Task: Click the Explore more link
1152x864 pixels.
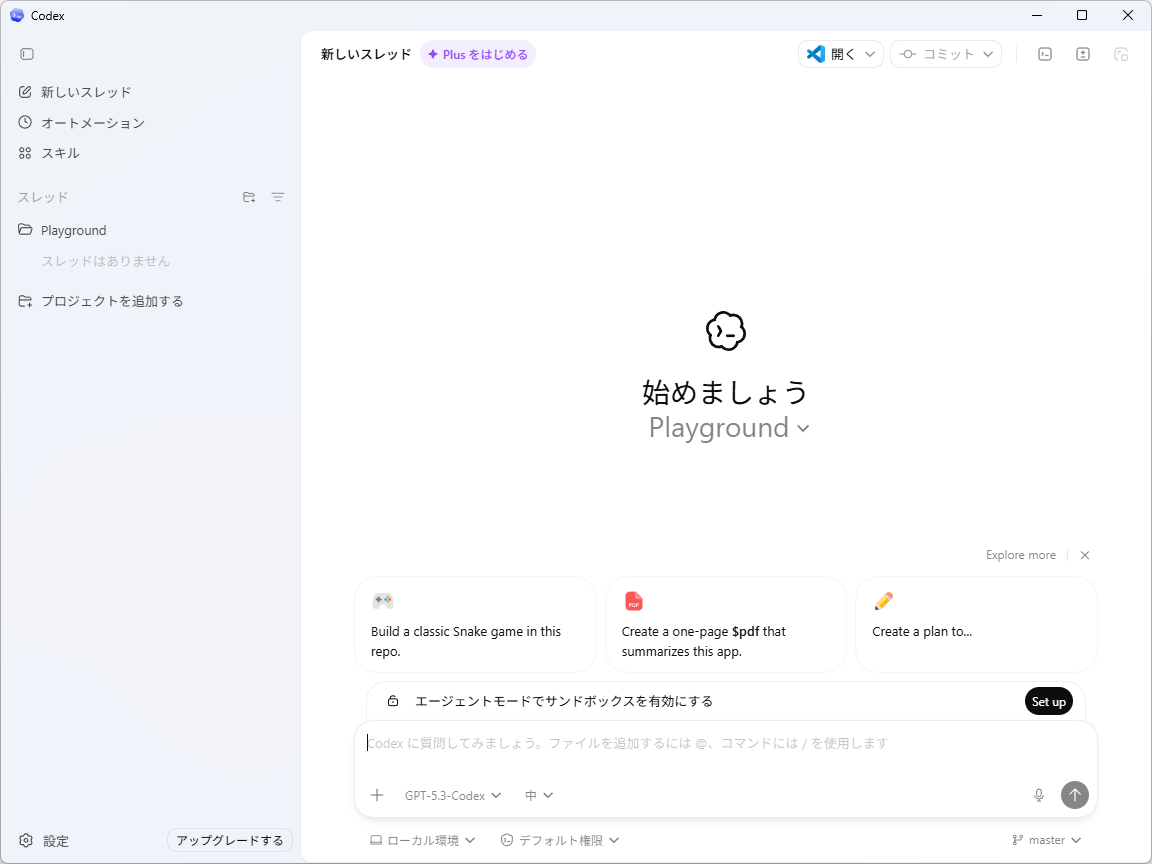Action: pyautogui.click(x=1020, y=555)
